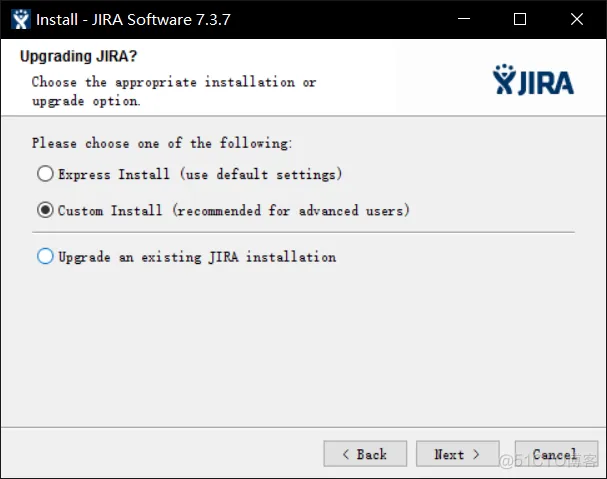607x479 pixels.
Task: Continue with the Next button
Action: pos(458,453)
